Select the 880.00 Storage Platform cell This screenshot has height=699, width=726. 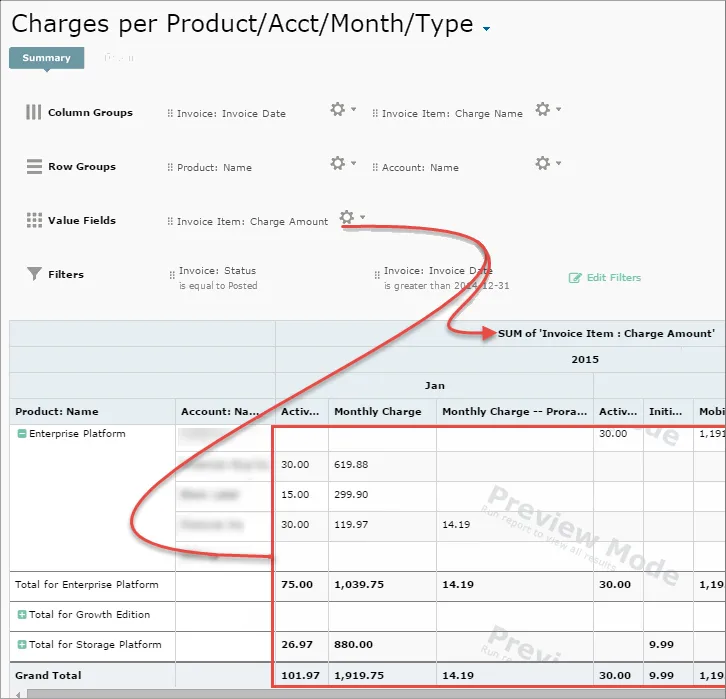(x=382, y=645)
